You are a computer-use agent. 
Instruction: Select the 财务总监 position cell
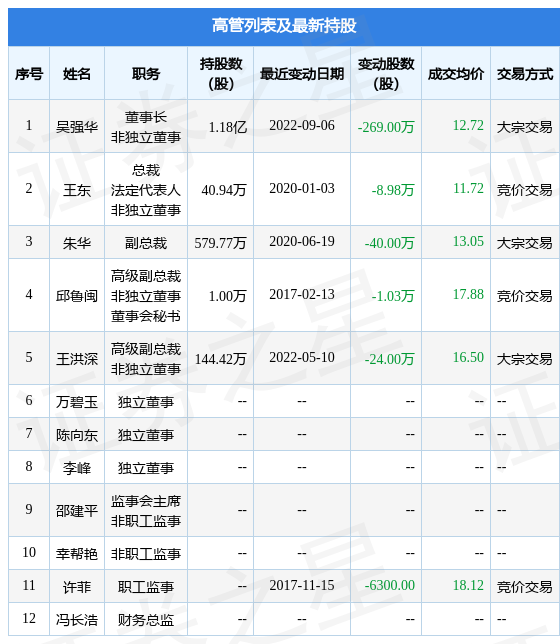pos(146,620)
